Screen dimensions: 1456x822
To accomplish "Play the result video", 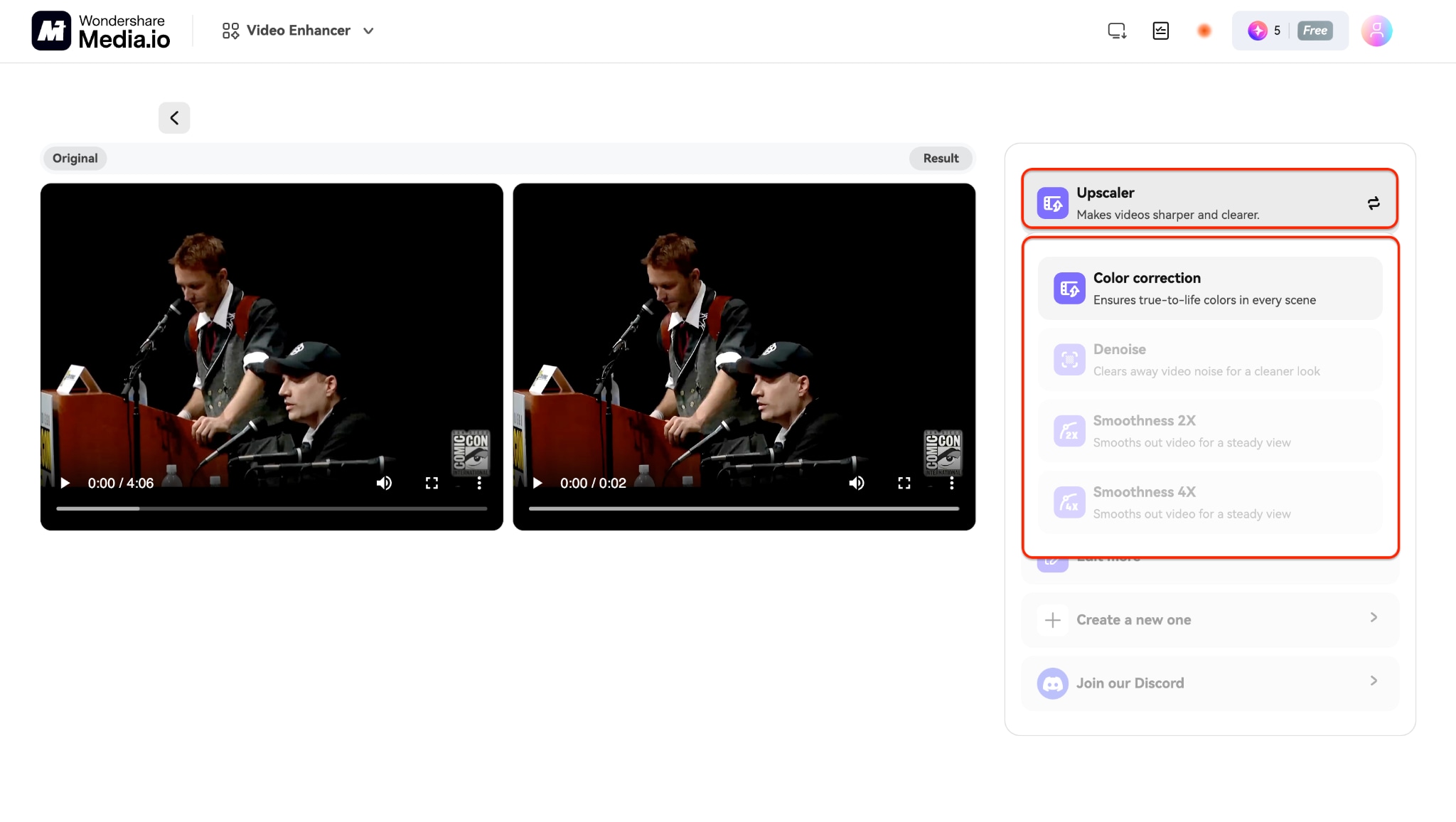I will tap(537, 484).
